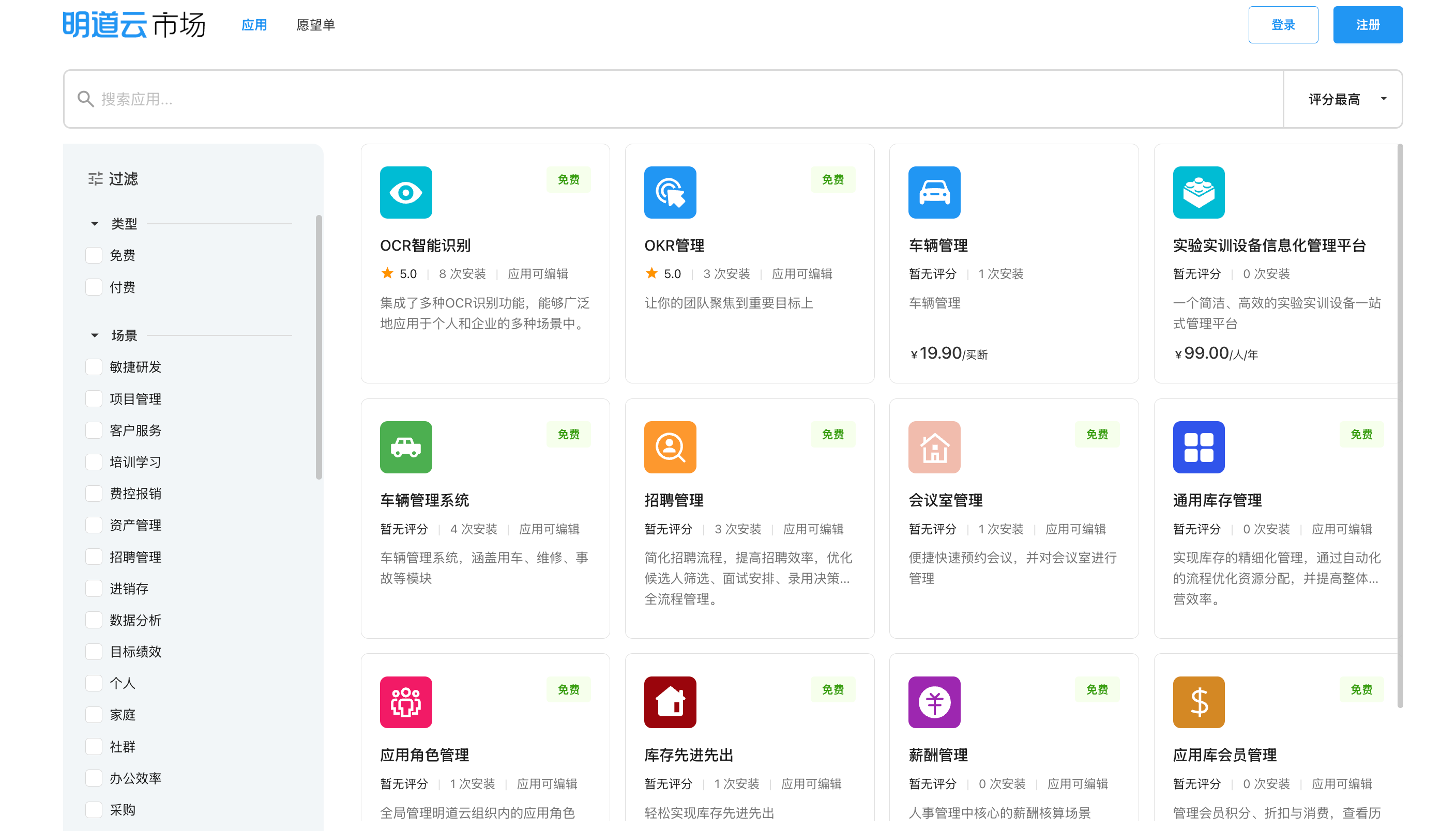Open the 薪酬管理 app title

[938, 755]
